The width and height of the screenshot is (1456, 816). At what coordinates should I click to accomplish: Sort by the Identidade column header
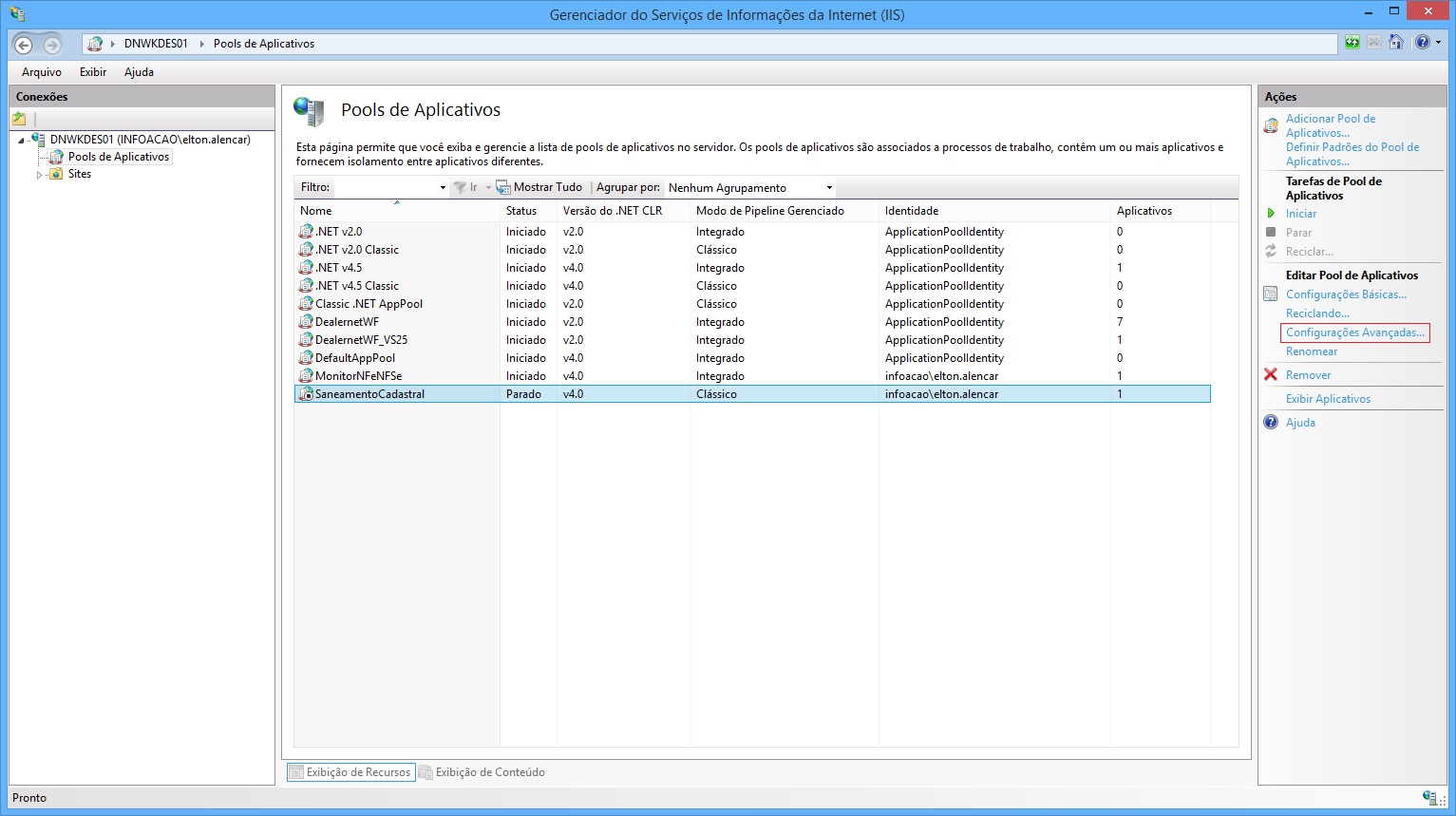[994, 211]
